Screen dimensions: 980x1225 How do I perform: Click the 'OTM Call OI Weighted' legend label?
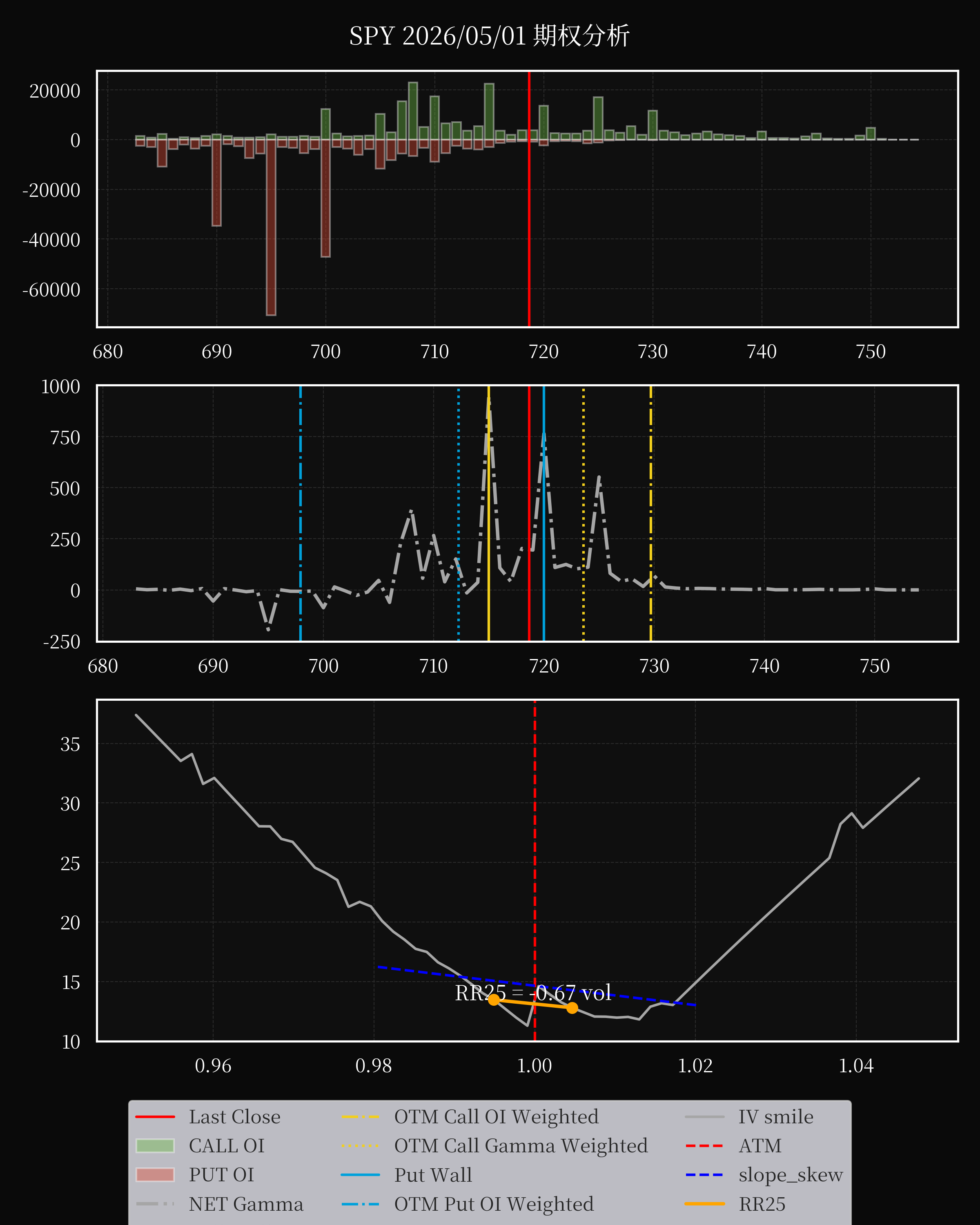coord(497,1116)
